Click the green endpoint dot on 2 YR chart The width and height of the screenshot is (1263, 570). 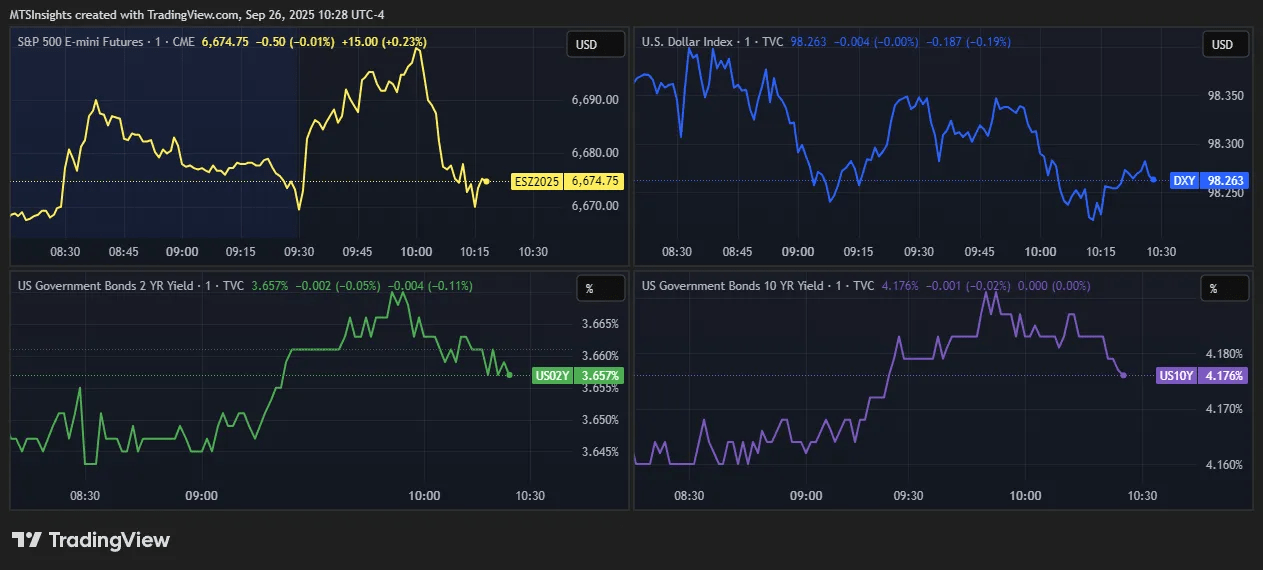[x=510, y=375]
